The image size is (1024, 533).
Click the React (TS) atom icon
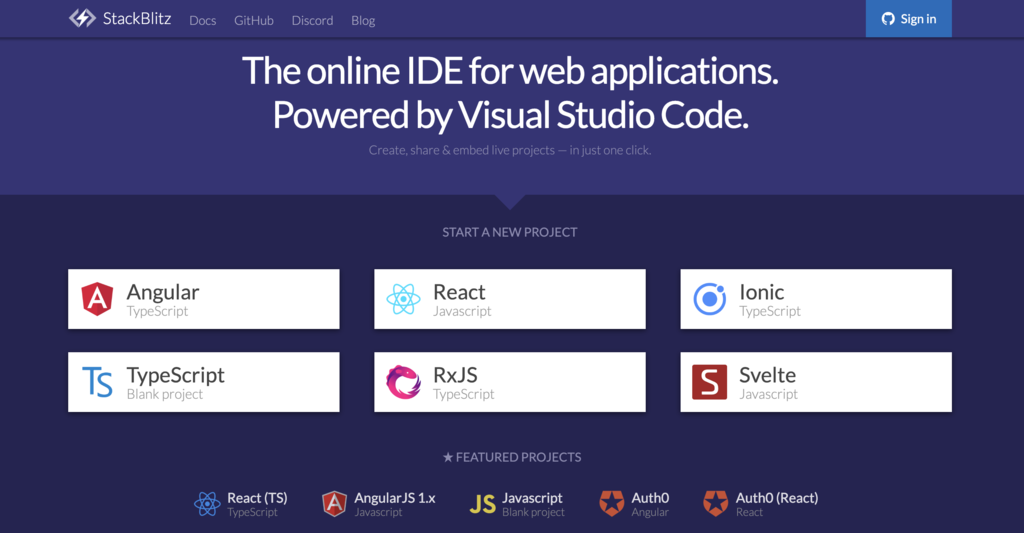pos(207,504)
